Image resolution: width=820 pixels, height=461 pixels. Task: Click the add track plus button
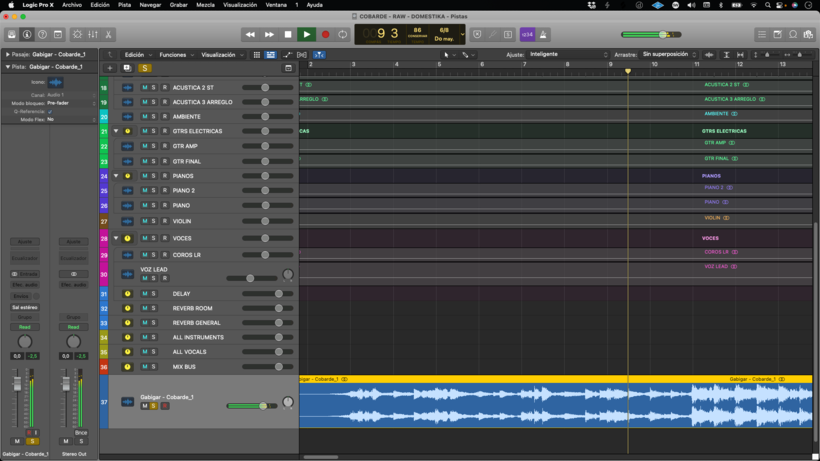tap(110, 68)
